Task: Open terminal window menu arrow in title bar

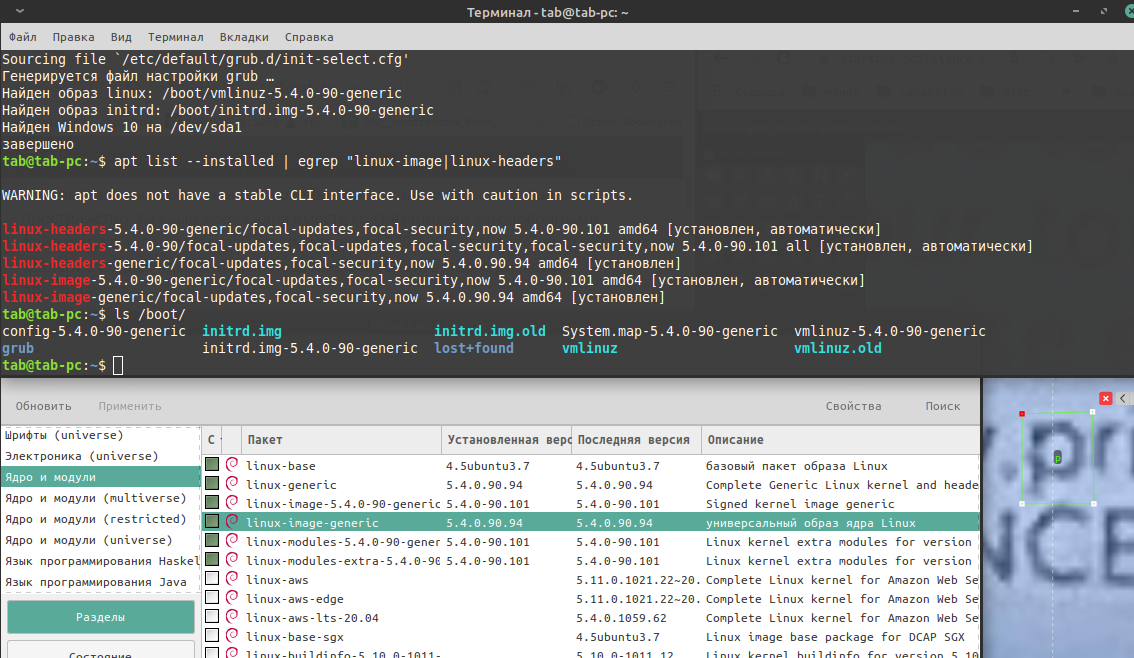Action: 20,11
